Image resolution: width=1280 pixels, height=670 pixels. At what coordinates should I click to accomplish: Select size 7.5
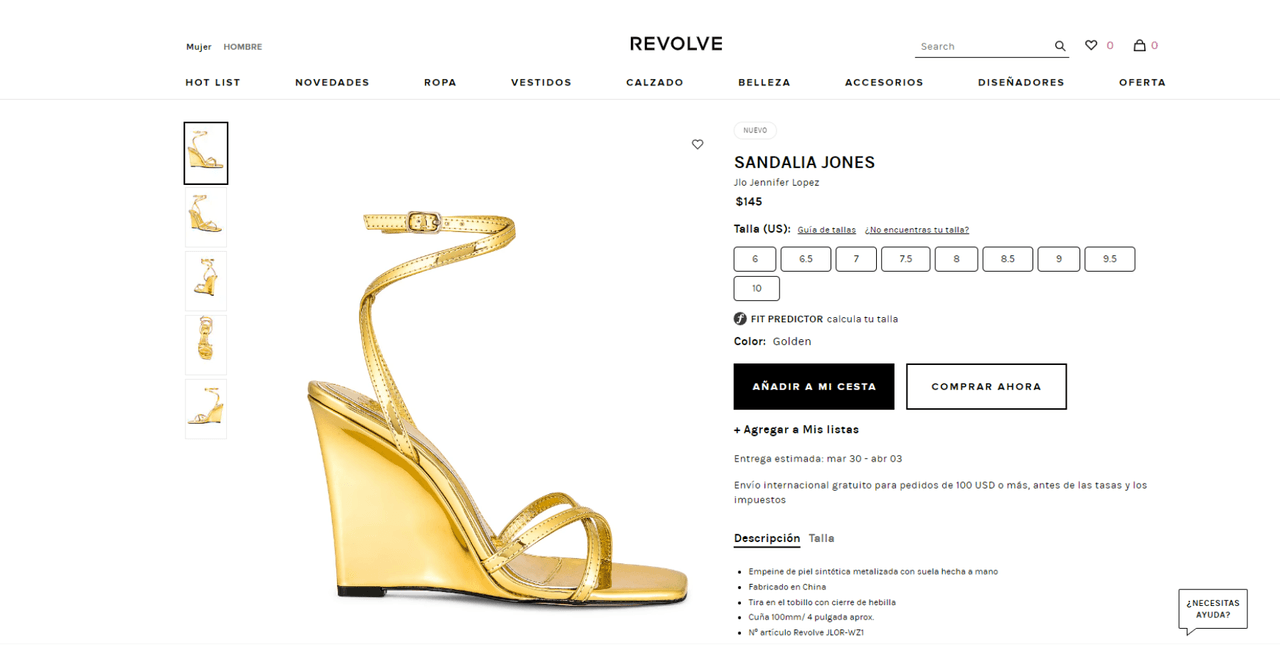click(x=905, y=258)
